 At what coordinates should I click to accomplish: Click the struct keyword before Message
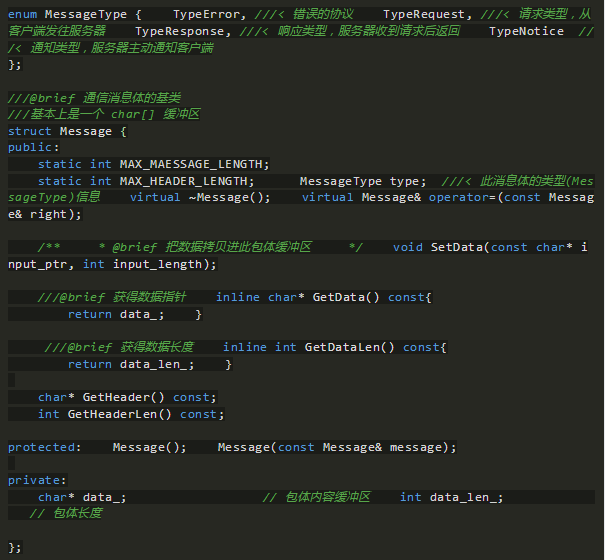[x=30, y=131]
